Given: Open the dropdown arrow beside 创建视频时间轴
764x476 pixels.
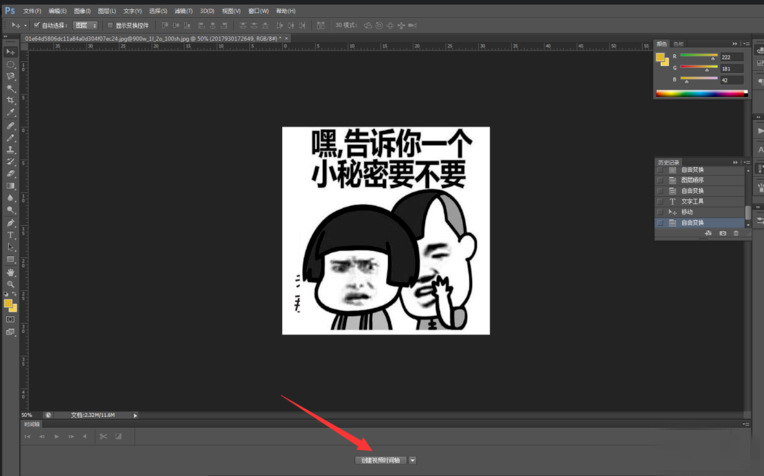Looking at the screenshot, I should click(x=413, y=460).
